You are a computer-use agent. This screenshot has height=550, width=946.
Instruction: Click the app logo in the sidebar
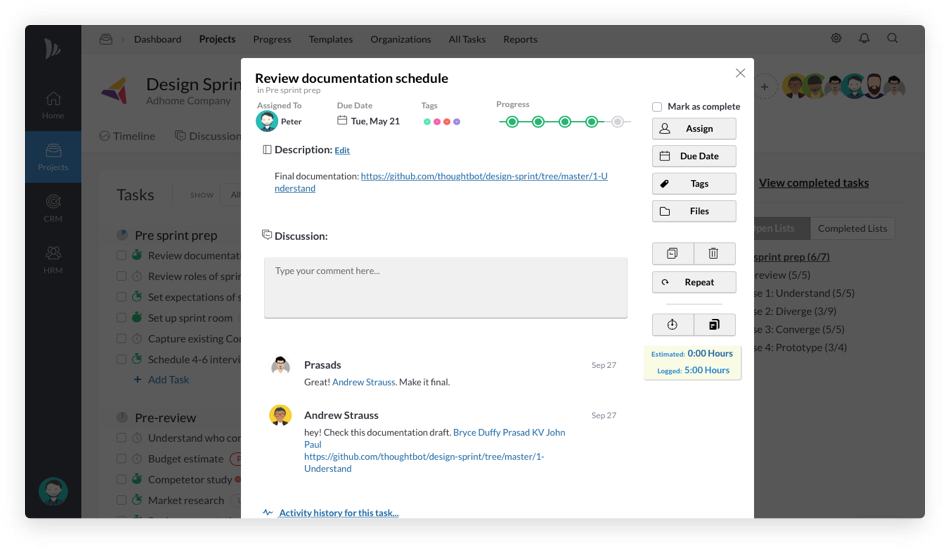[x=52, y=48]
